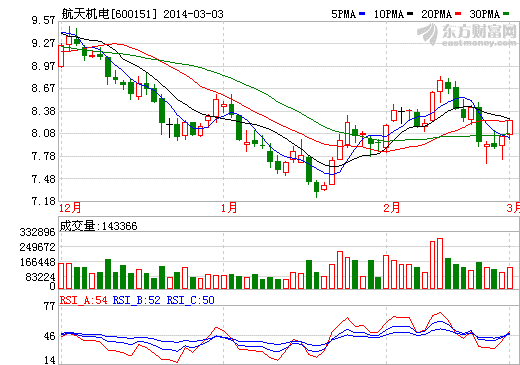Click the RSI_A:54 indicator label
Screen dimensions: 520x365
coord(84,300)
